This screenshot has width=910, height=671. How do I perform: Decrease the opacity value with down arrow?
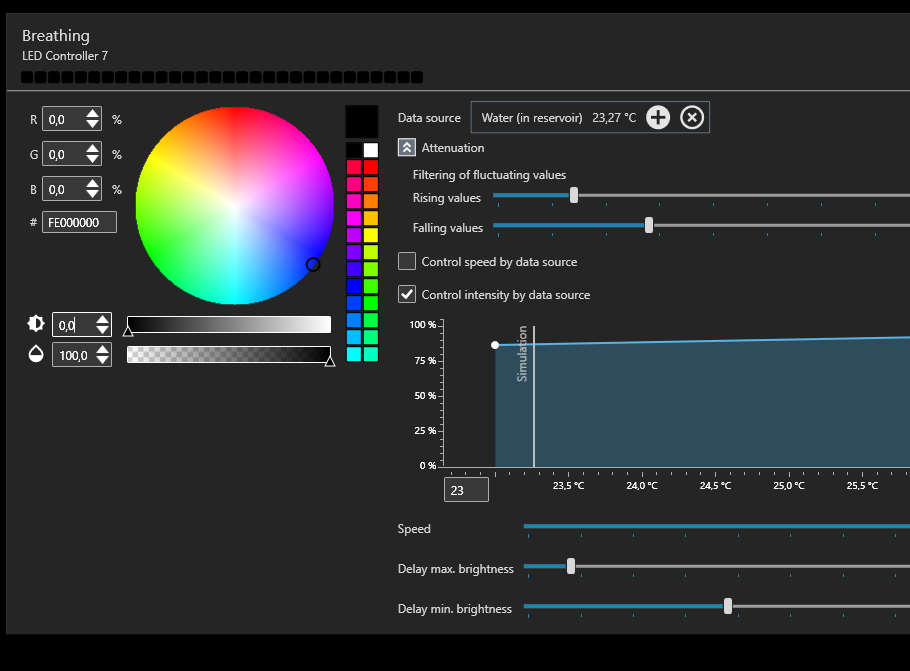pos(103,360)
